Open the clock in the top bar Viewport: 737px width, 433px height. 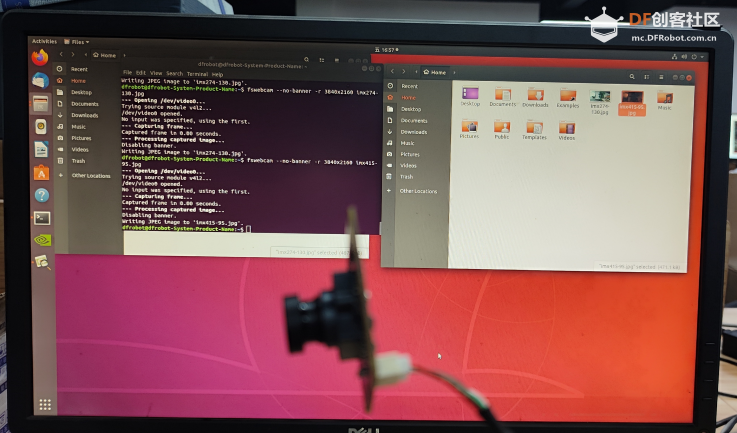pyautogui.click(x=387, y=50)
